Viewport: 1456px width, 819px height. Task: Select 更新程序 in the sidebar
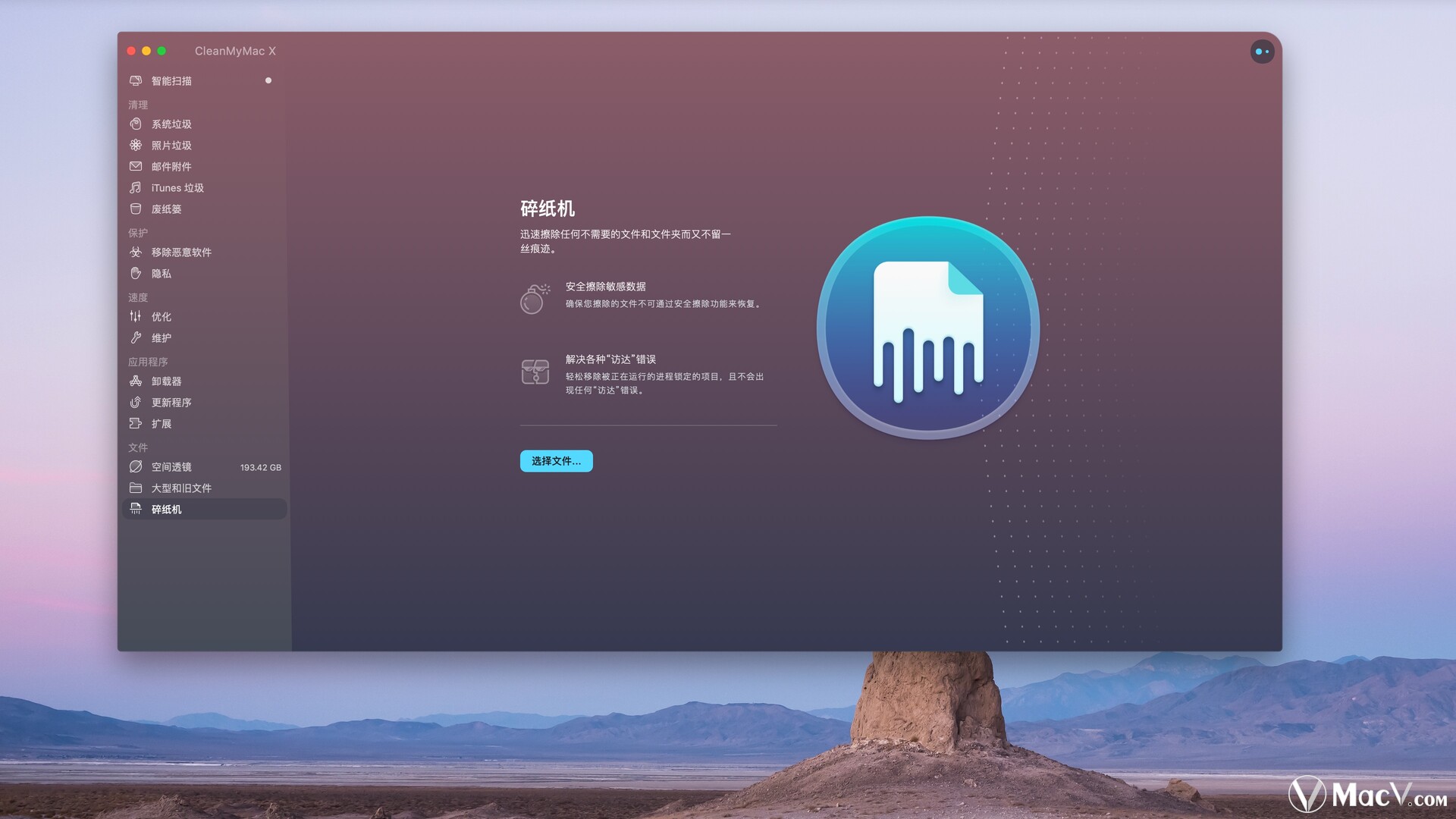pos(204,402)
